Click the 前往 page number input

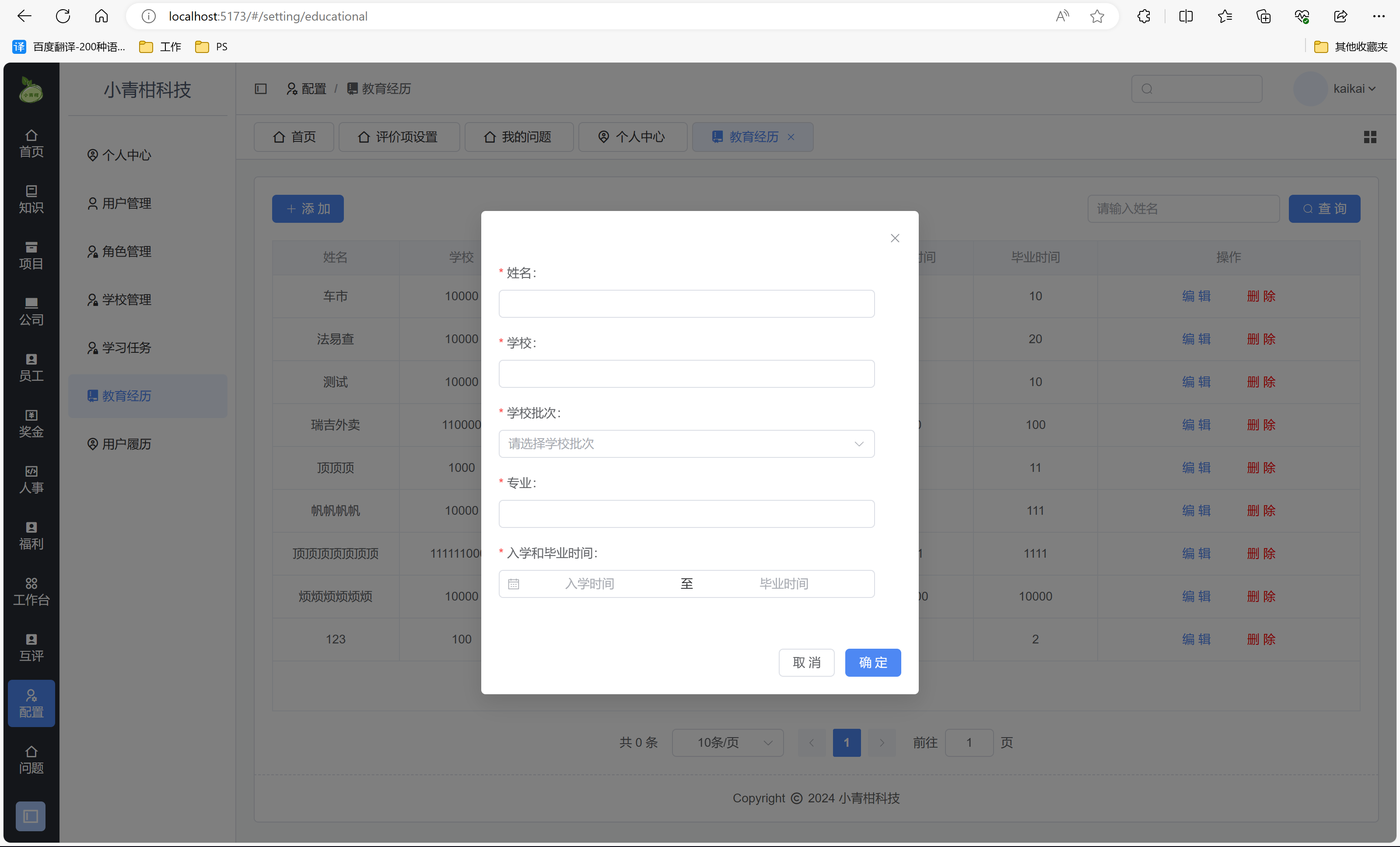pyautogui.click(x=969, y=742)
